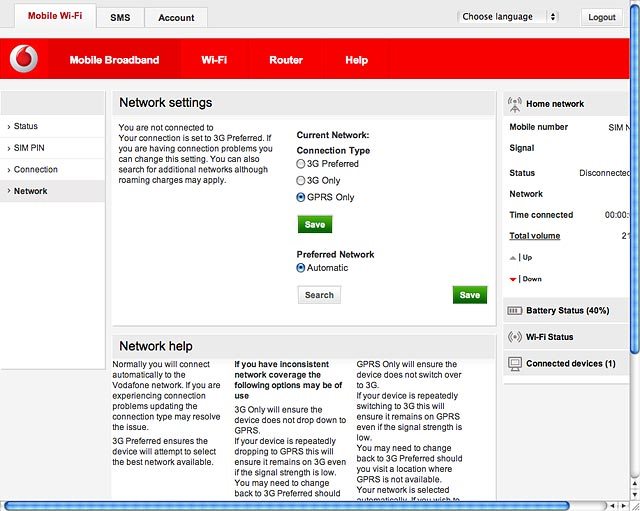
Task: Expand the Wi-Fi Status panel
Action: click(566, 337)
